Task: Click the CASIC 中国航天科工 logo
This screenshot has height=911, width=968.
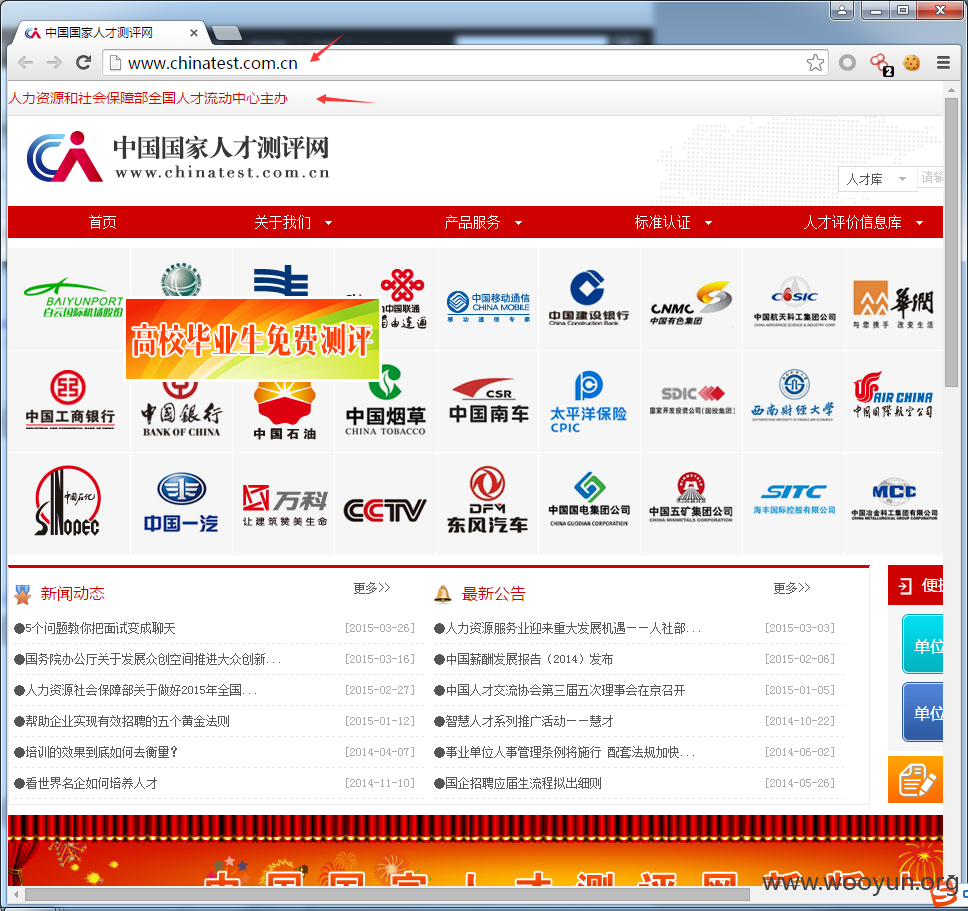Action: pyautogui.click(x=795, y=303)
